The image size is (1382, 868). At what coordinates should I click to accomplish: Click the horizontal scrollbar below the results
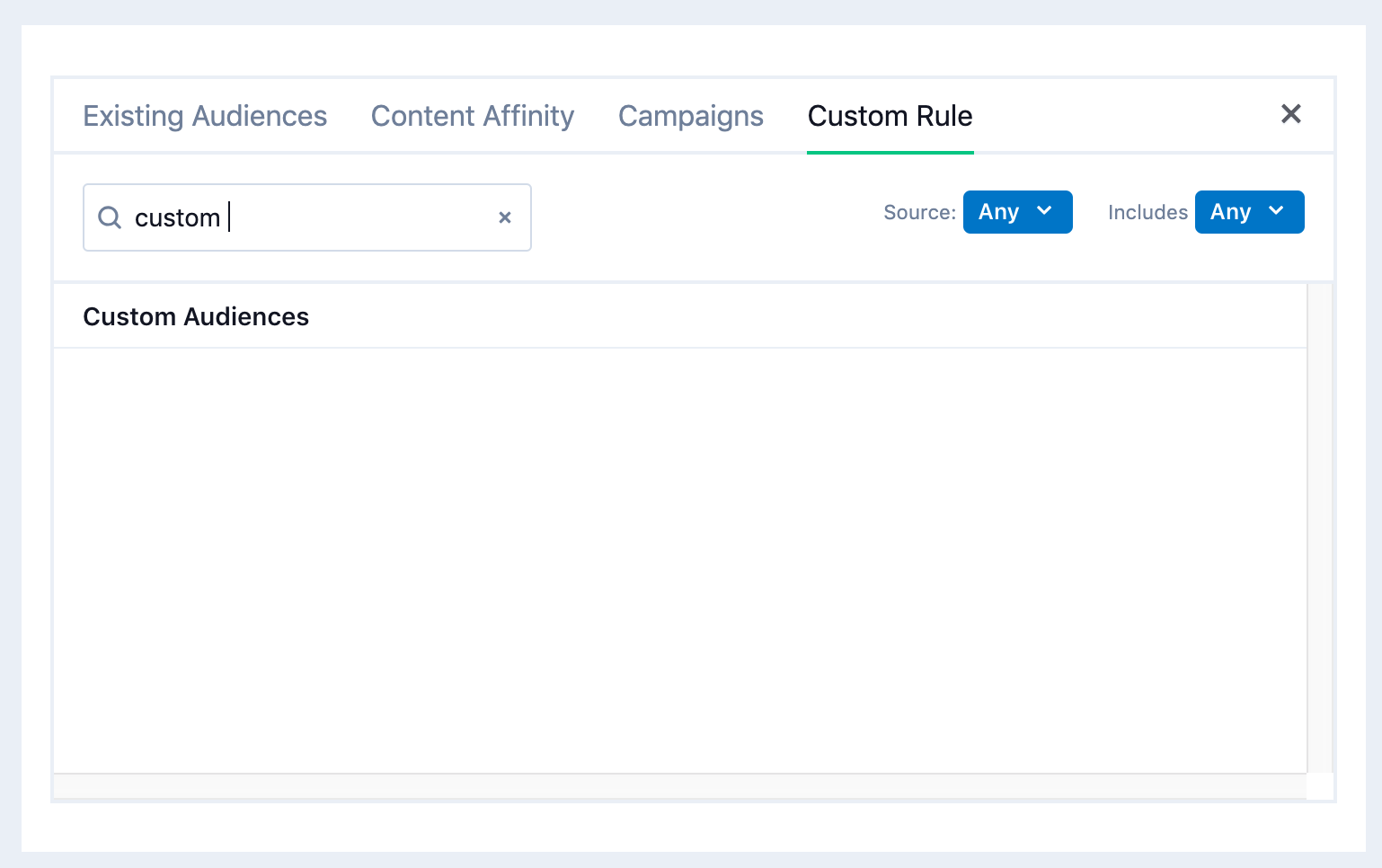(x=679, y=786)
